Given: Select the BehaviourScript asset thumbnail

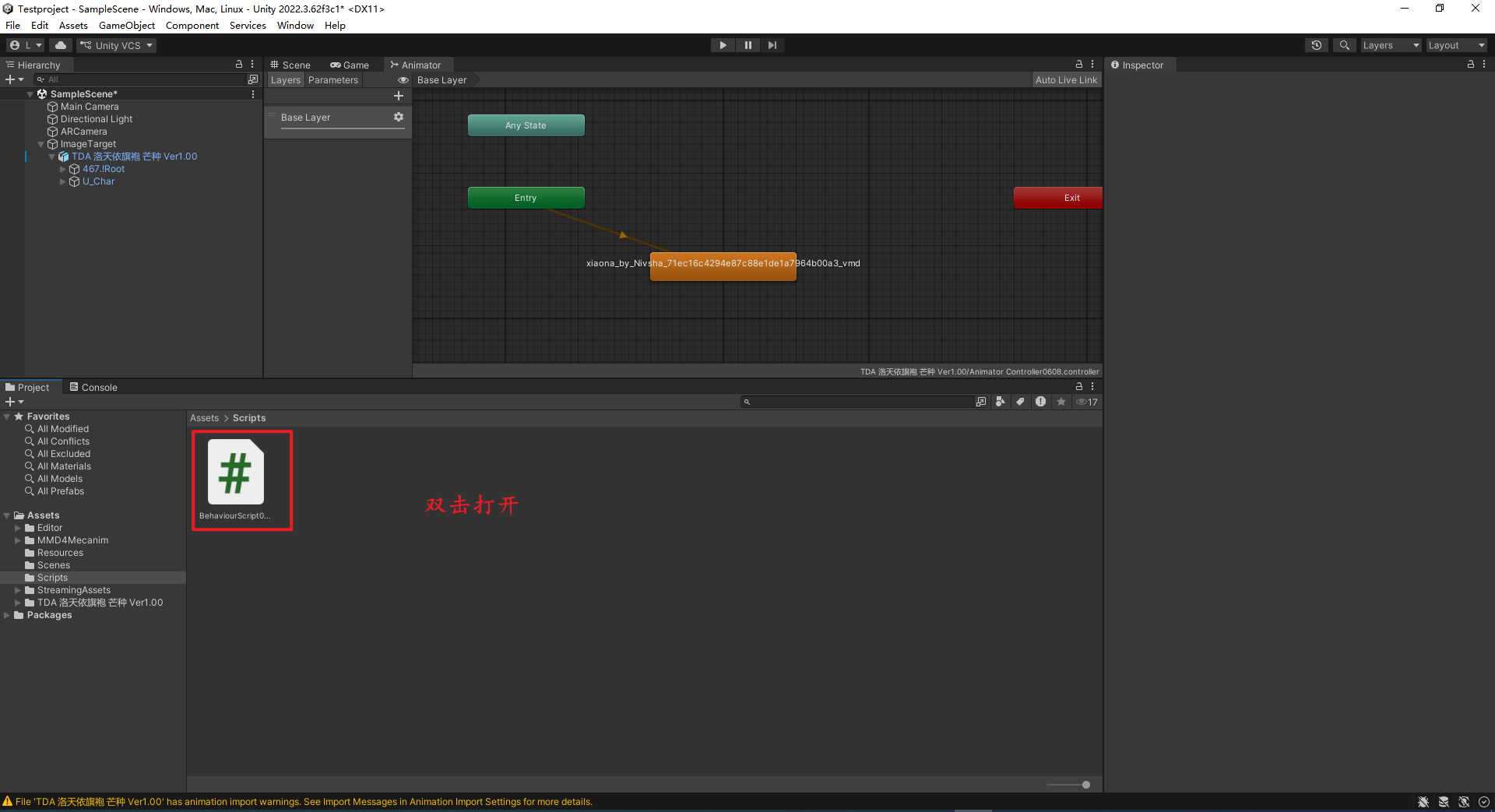Looking at the screenshot, I should pyautogui.click(x=236, y=473).
